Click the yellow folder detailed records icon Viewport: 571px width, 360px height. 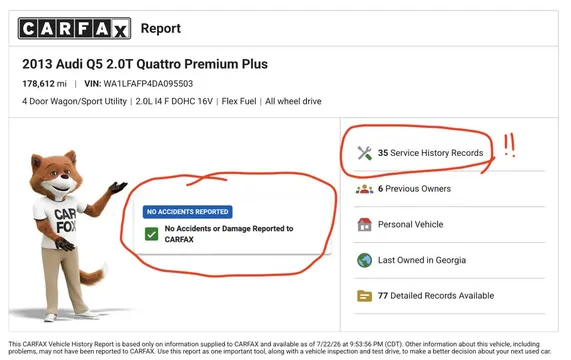point(364,296)
